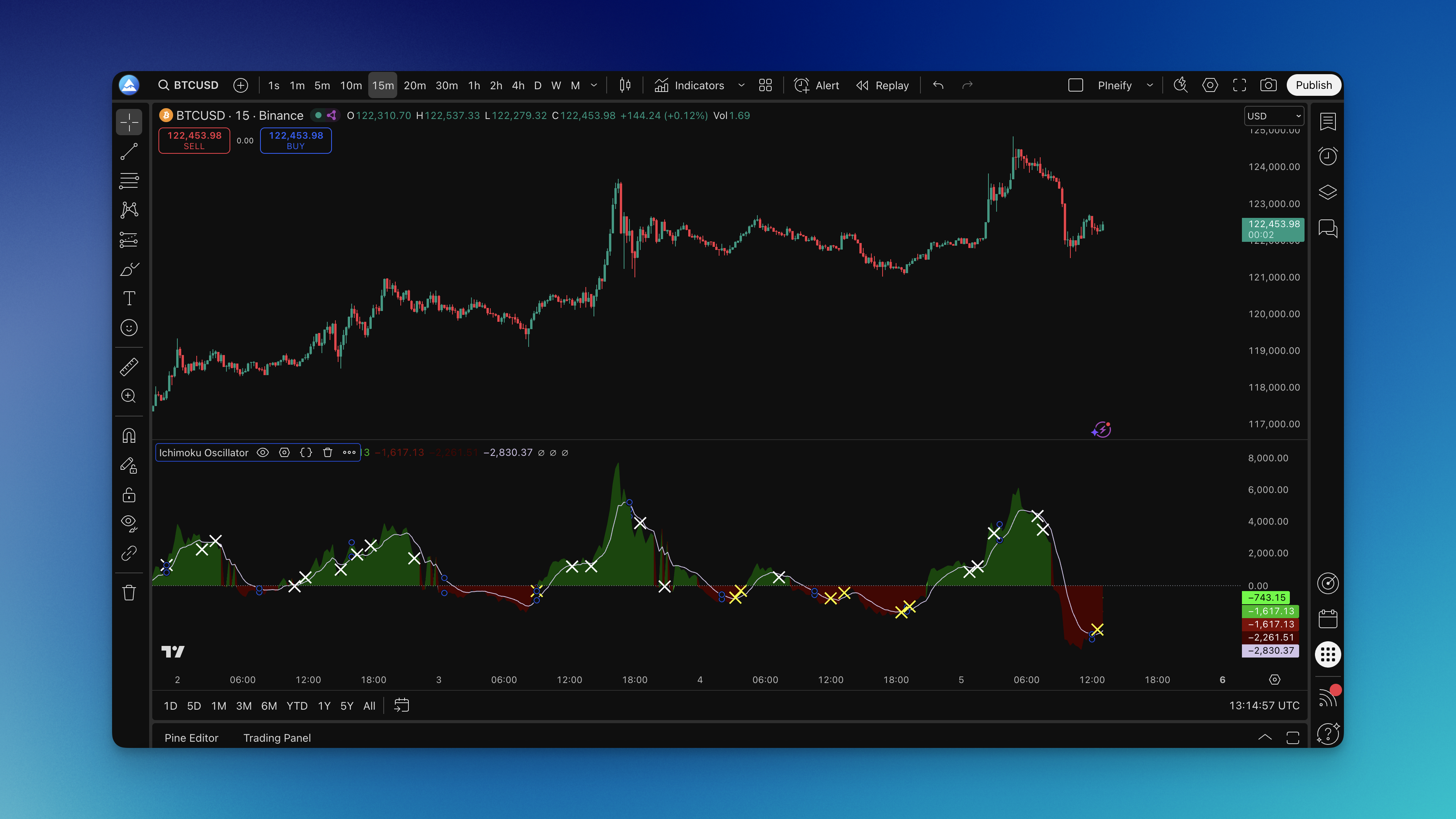Screen dimensions: 1456x819
Task: Select the 1h timeframe interval
Action: tap(474, 85)
